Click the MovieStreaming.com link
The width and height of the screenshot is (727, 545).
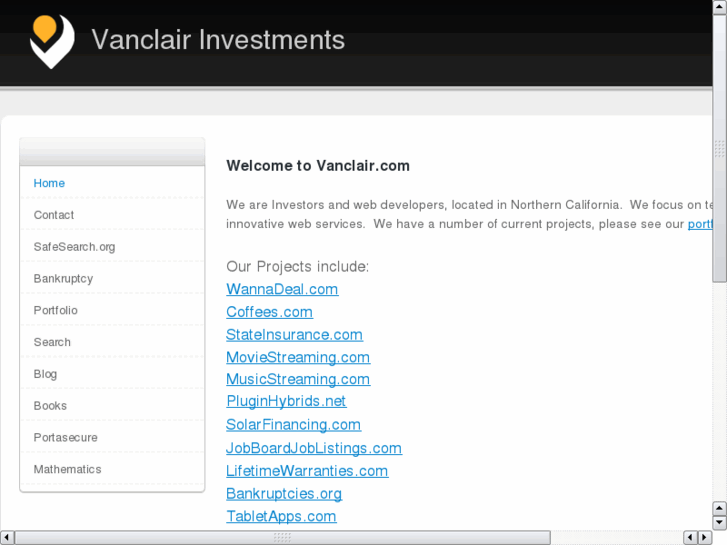(x=298, y=357)
